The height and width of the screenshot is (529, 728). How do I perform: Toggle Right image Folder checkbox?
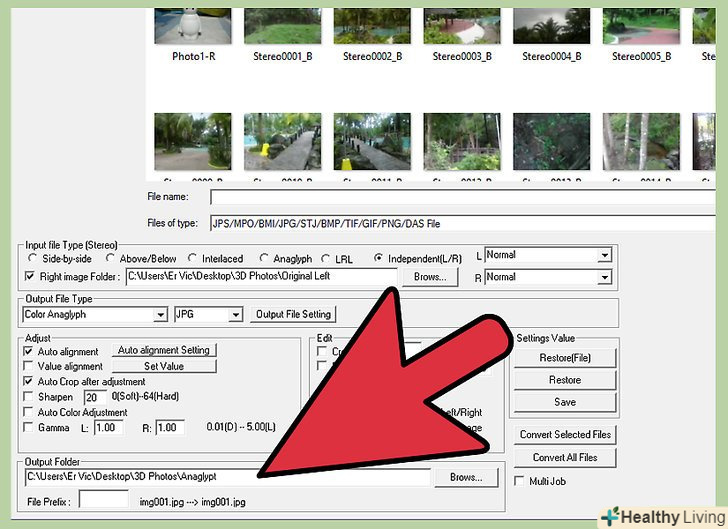coord(30,276)
